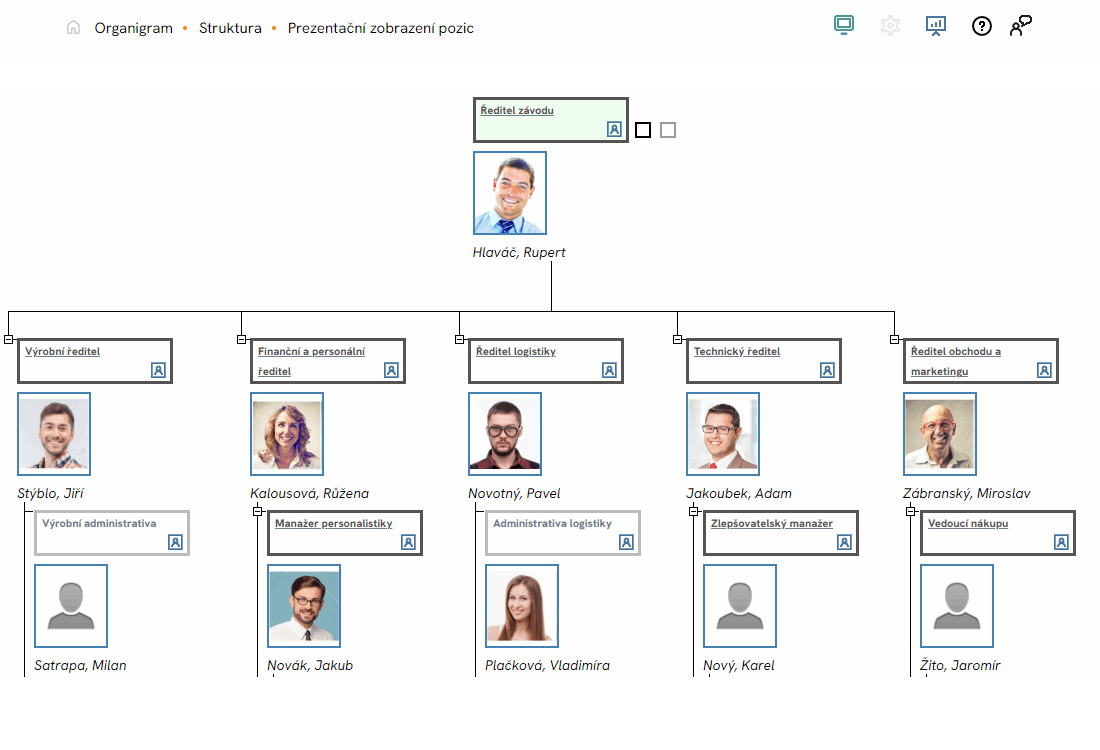The height and width of the screenshot is (750, 1100).
Task: Go to Organigram breadcrumb
Action: pyautogui.click(x=134, y=28)
